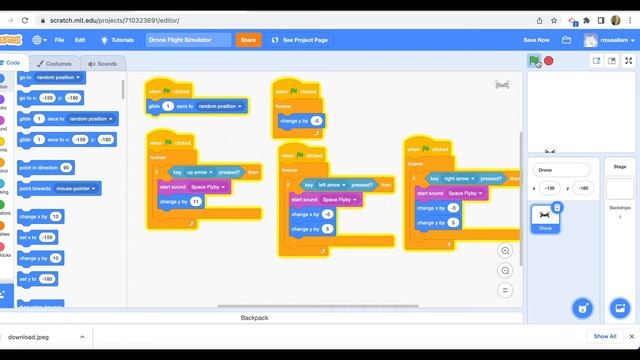Click the green flag to run the project
This screenshot has height=360, width=640.
click(534, 61)
